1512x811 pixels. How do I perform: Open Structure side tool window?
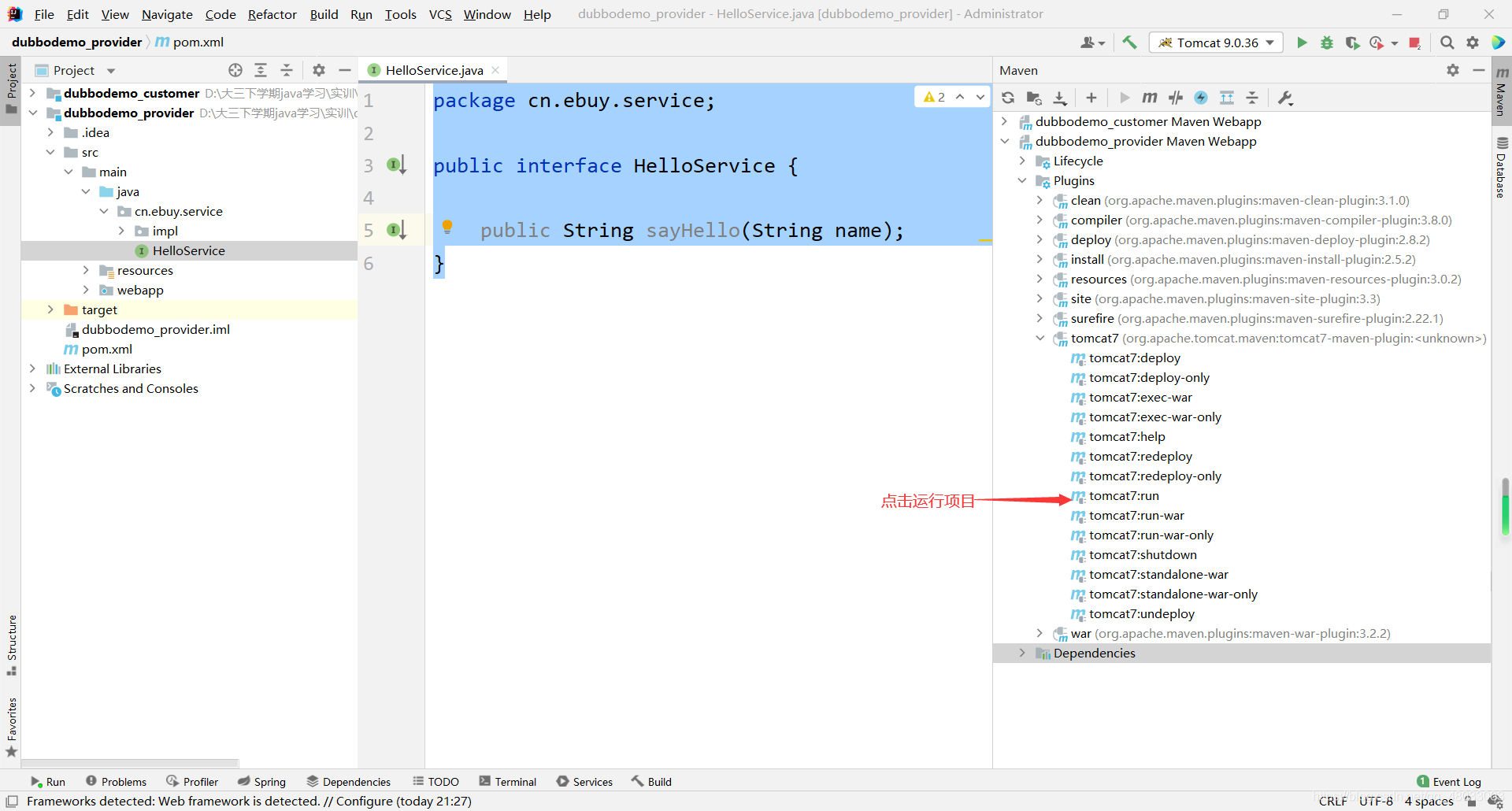(x=11, y=644)
